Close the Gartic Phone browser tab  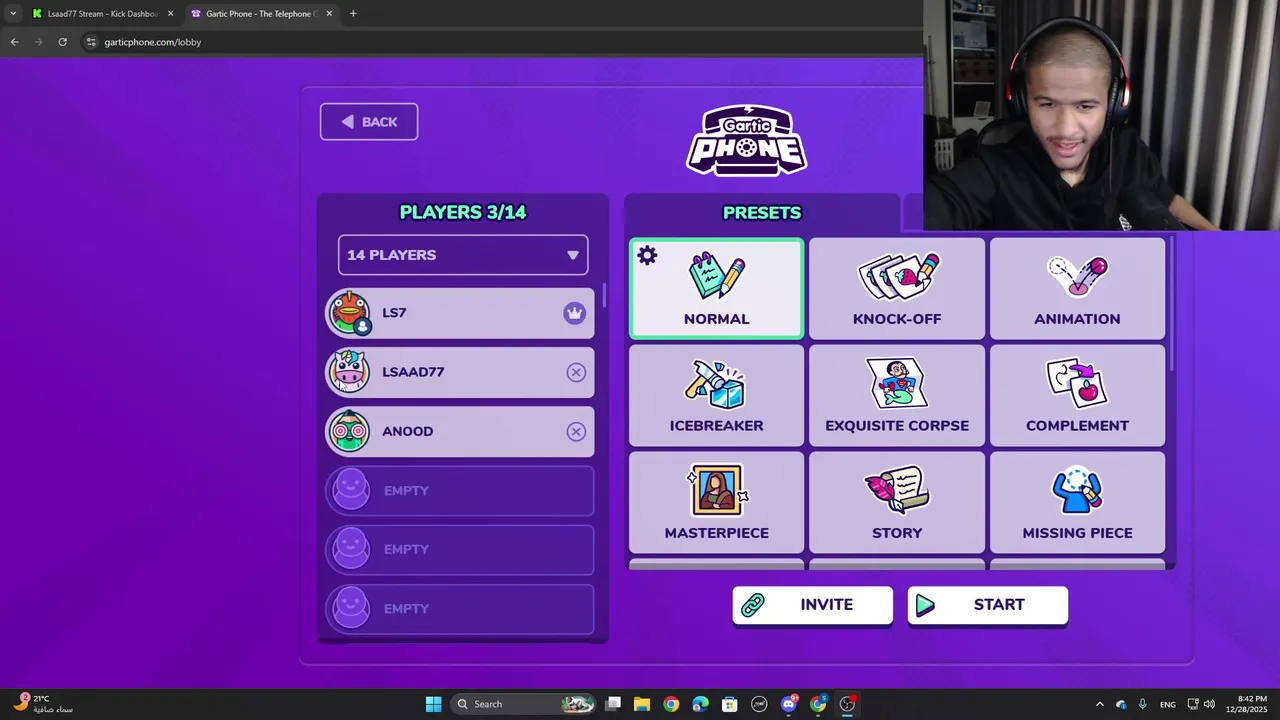pyautogui.click(x=329, y=14)
